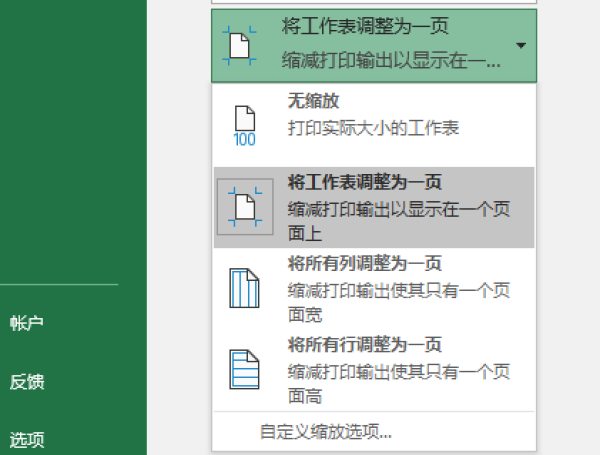Click text 缩减打印输出使其只有一个页面高
Screen dimensions: 600x455
coord(399,384)
